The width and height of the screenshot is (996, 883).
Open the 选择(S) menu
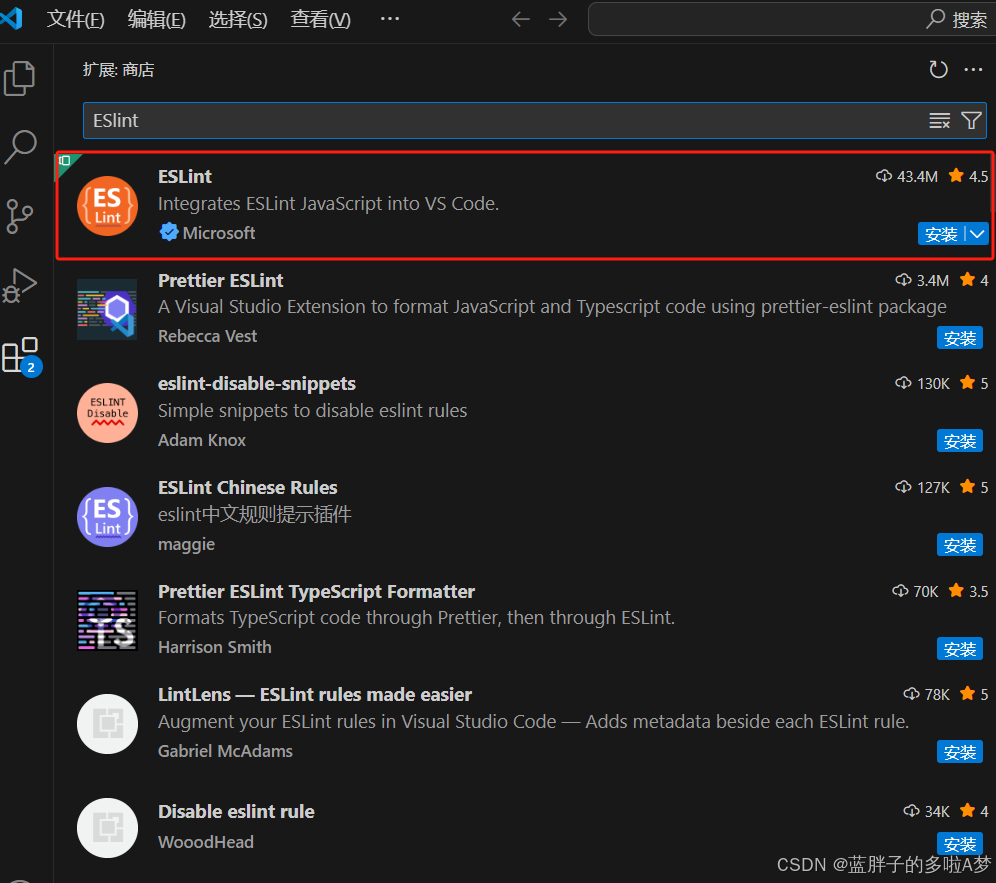(x=238, y=19)
